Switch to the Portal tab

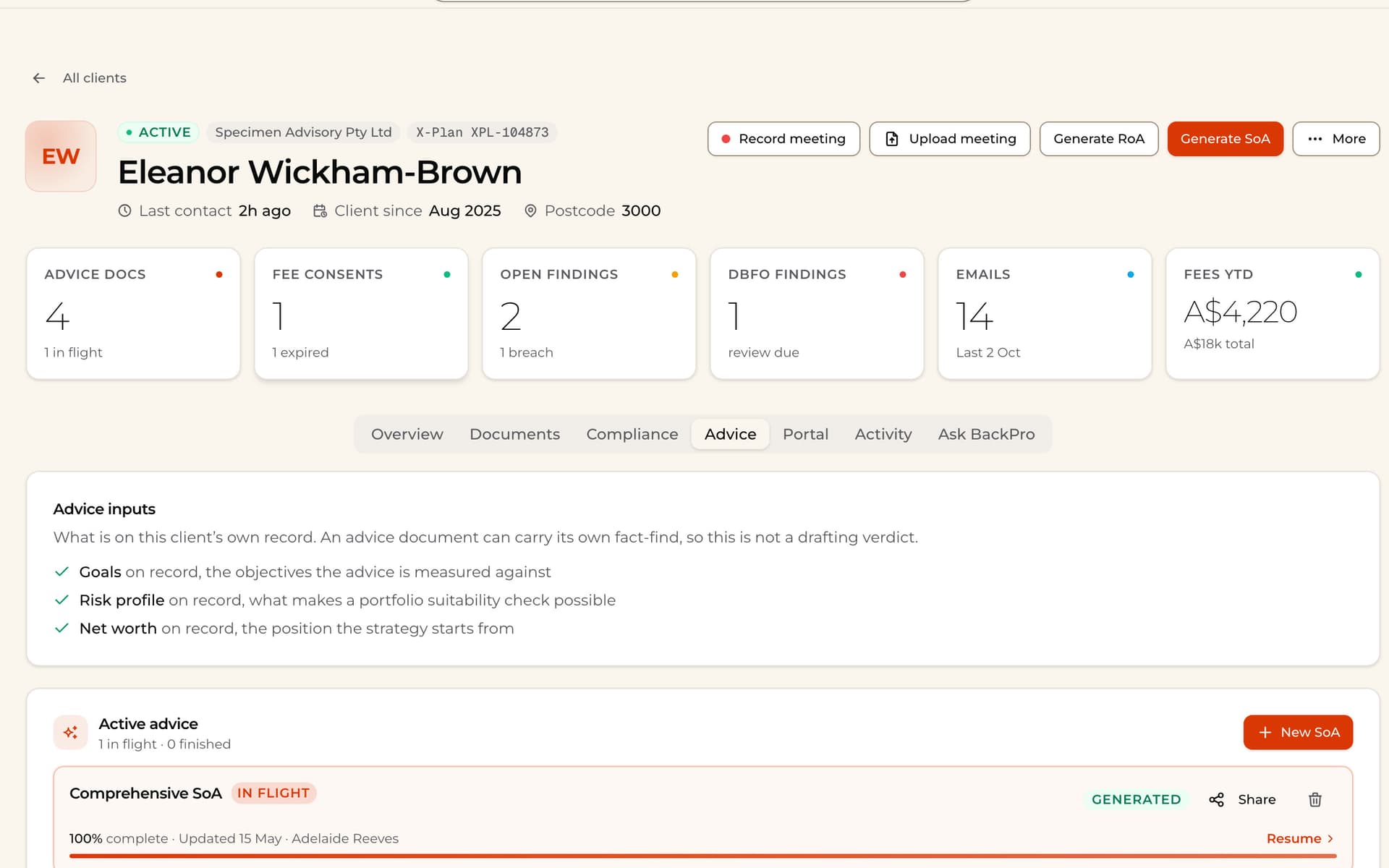coord(805,434)
